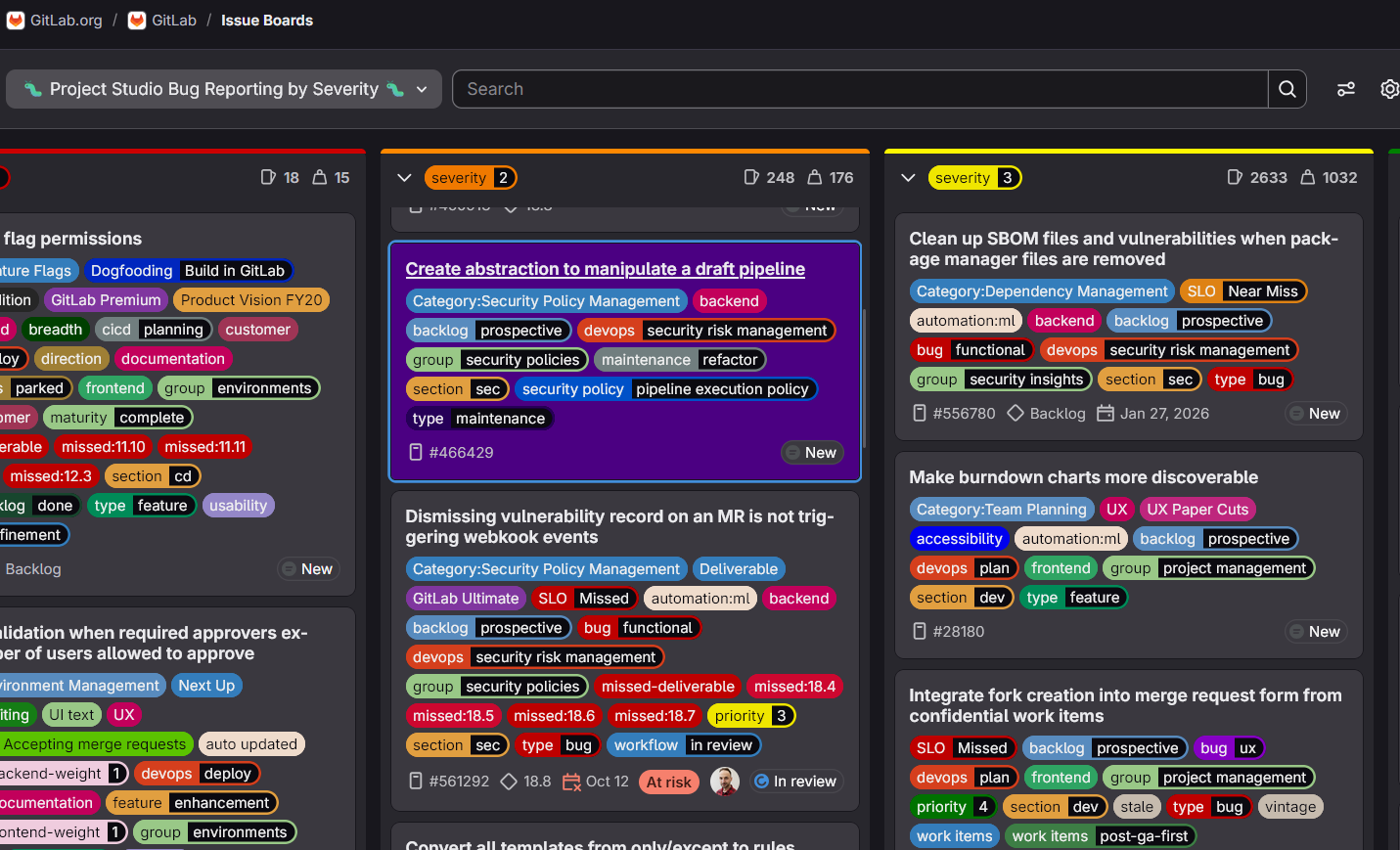1400x850 pixels.
Task: Open 'Integrate fork creation into merge request form' issue
Action: click(x=1126, y=705)
